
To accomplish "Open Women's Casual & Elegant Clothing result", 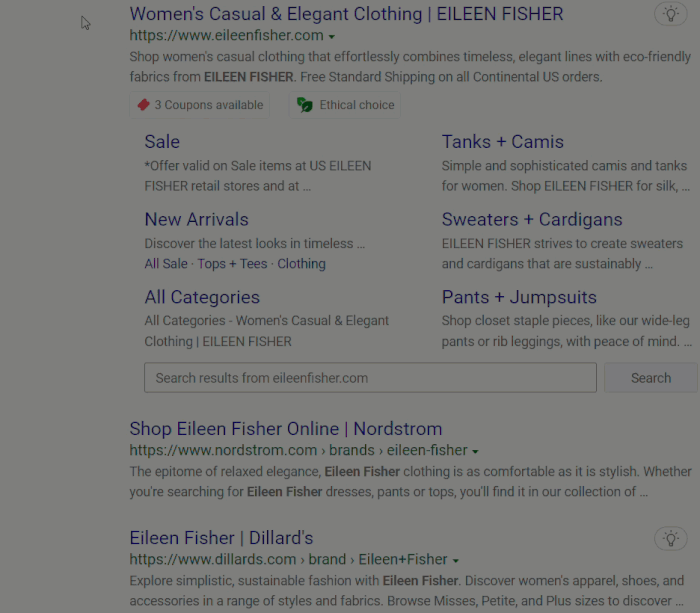I will click(346, 14).
